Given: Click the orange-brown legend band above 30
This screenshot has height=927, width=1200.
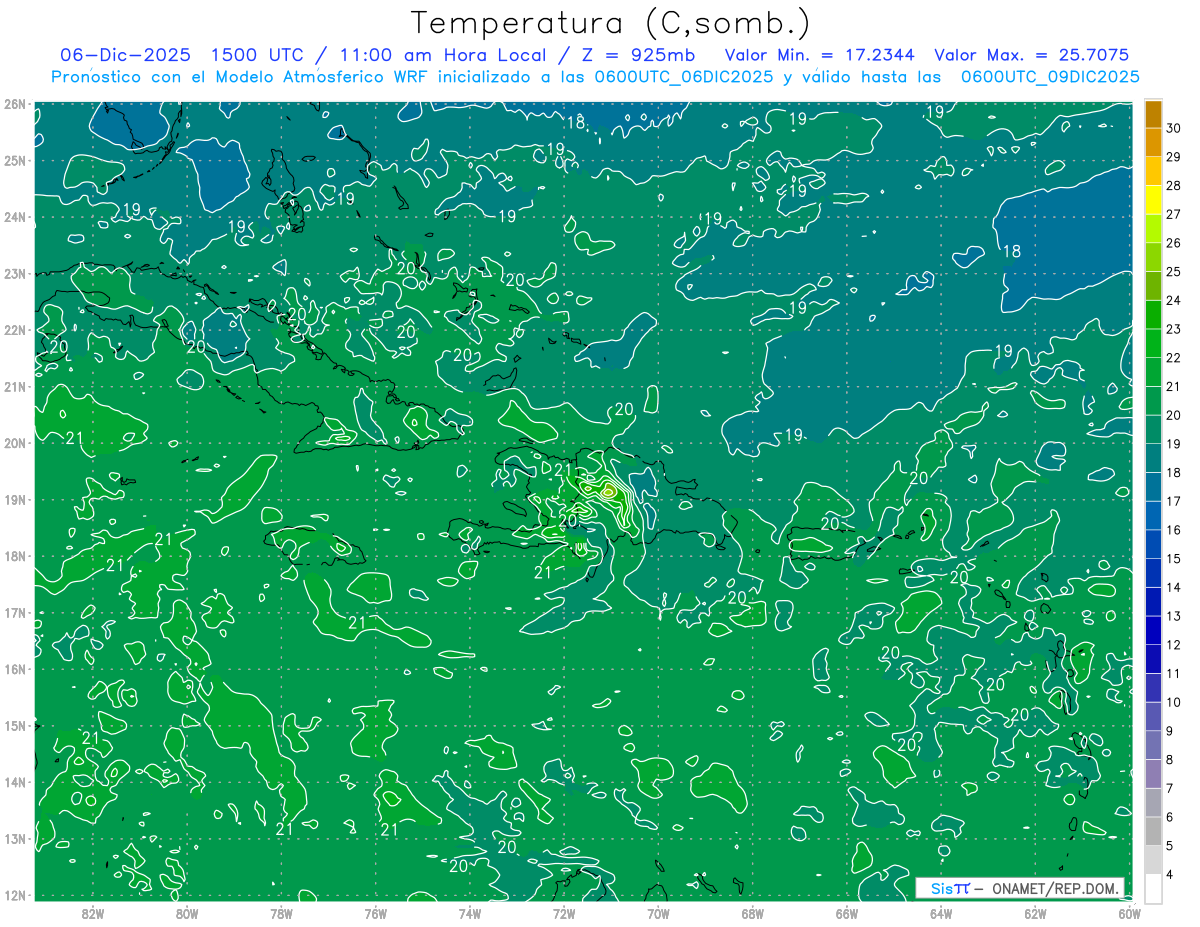Looking at the screenshot, I should coord(1153,114).
